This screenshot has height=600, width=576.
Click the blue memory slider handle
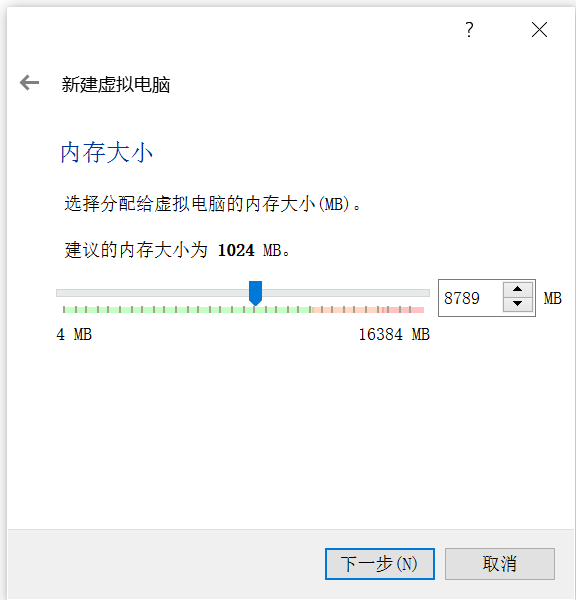pos(255,293)
